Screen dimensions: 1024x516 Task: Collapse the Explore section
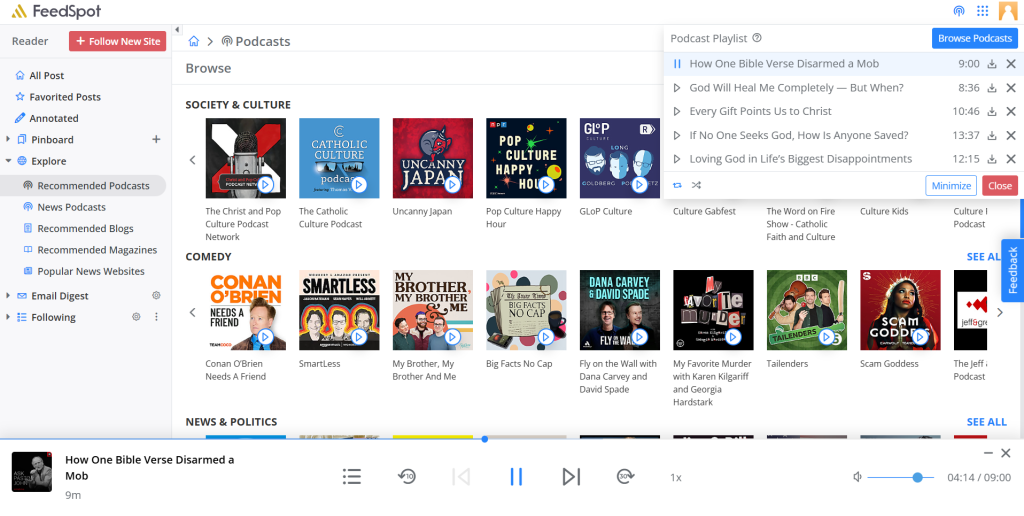pyautogui.click(x=9, y=161)
